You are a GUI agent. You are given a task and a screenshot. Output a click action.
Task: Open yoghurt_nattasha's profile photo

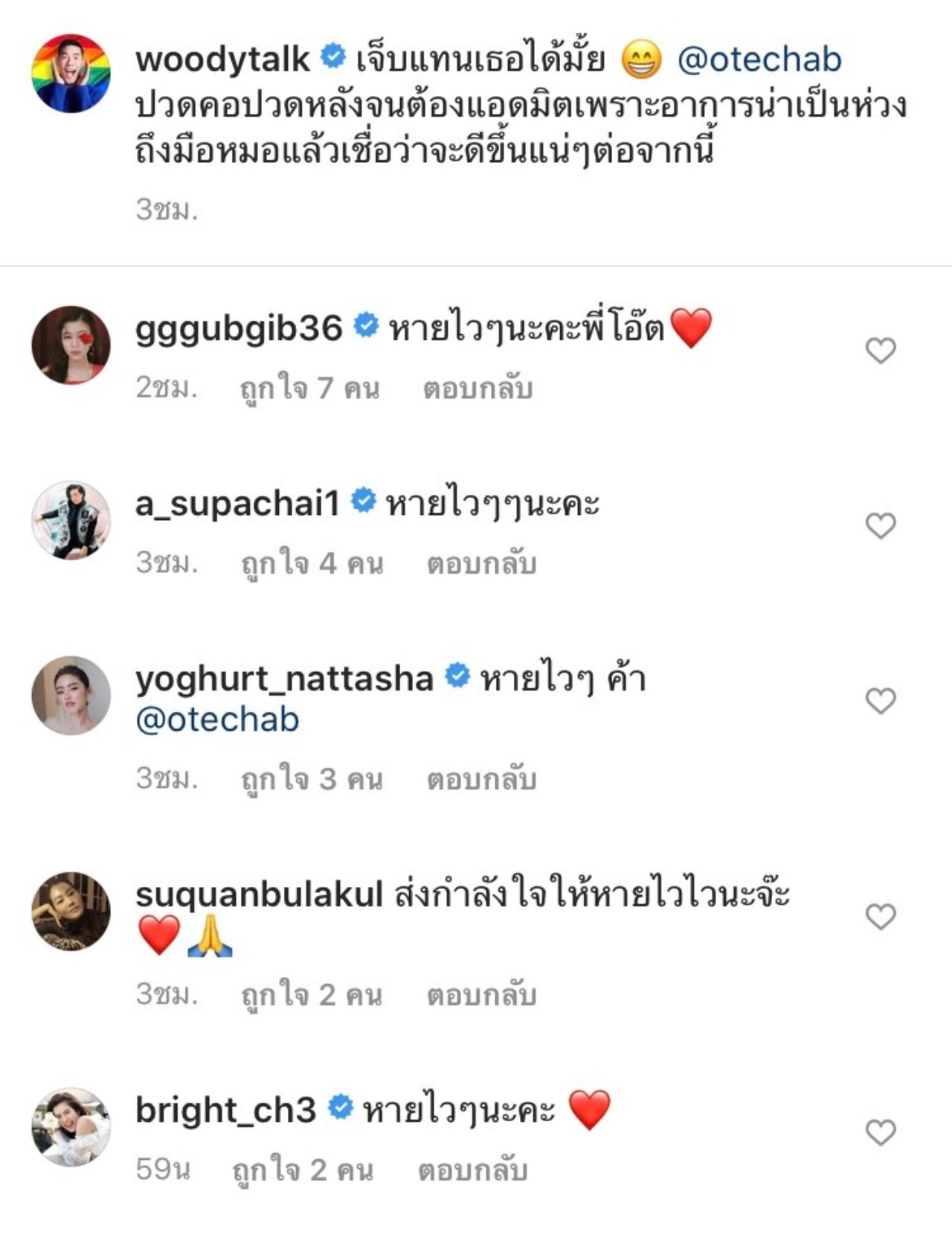point(71,695)
